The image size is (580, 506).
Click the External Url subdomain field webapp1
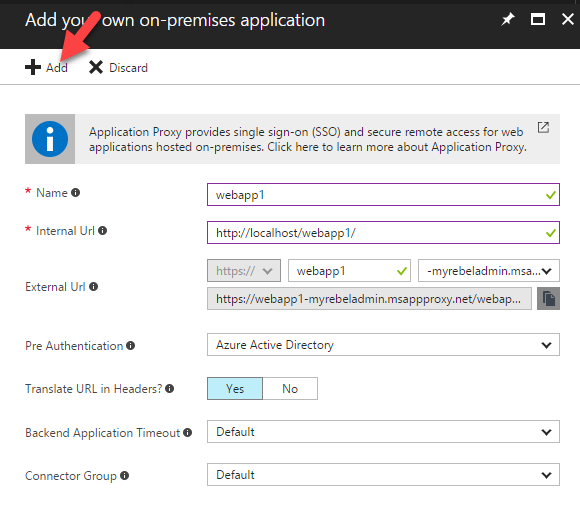coord(349,271)
